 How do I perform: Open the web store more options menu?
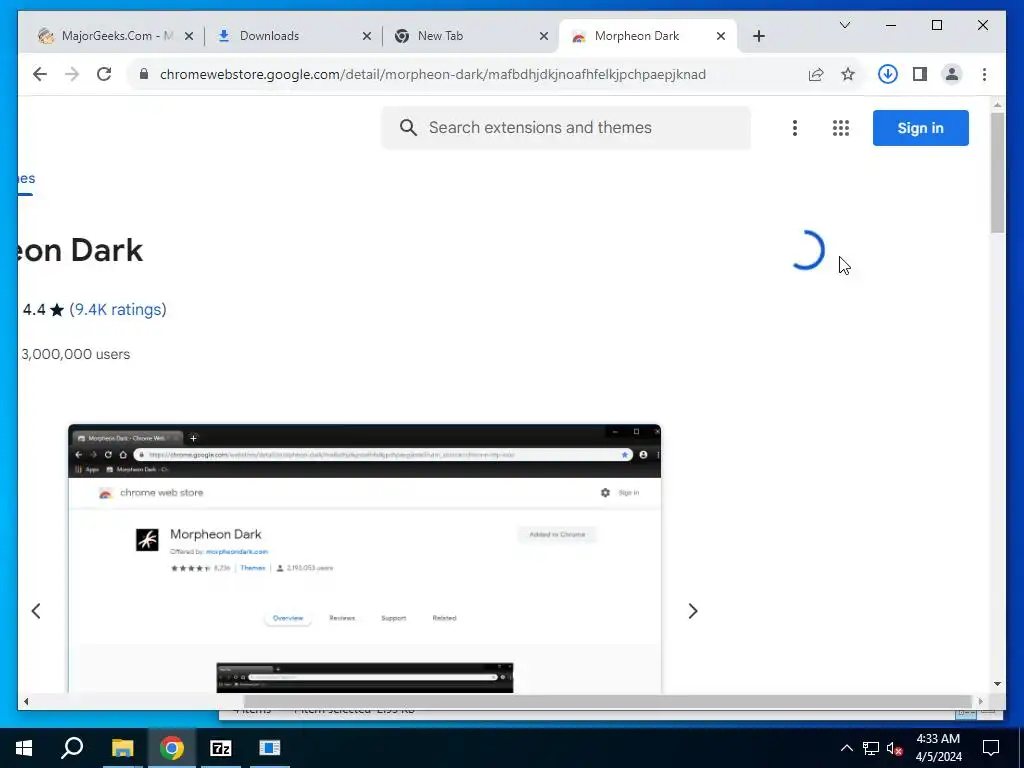tap(795, 128)
